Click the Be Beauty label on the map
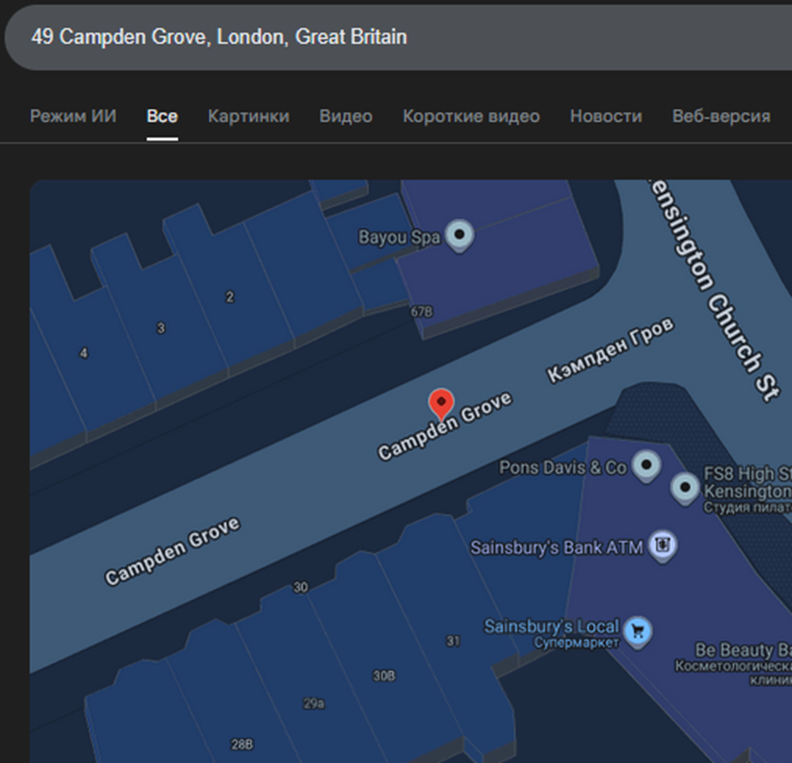The image size is (792, 763). (742, 649)
